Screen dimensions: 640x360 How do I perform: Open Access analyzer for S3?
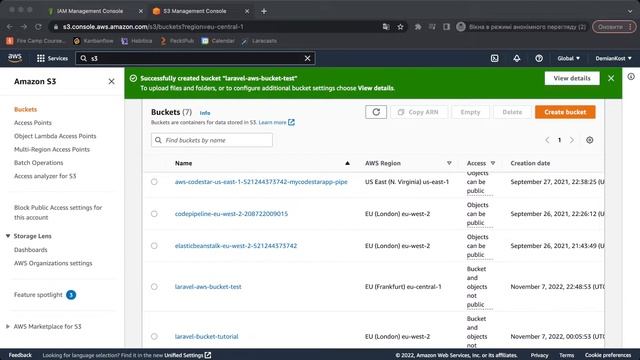click(45, 176)
